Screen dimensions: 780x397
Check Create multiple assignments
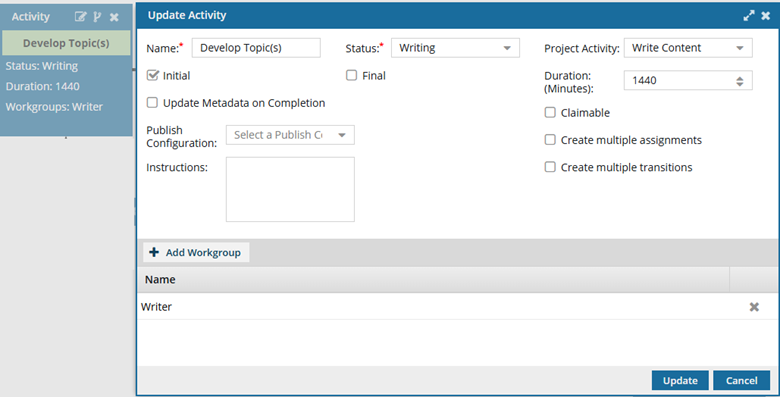coord(550,140)
